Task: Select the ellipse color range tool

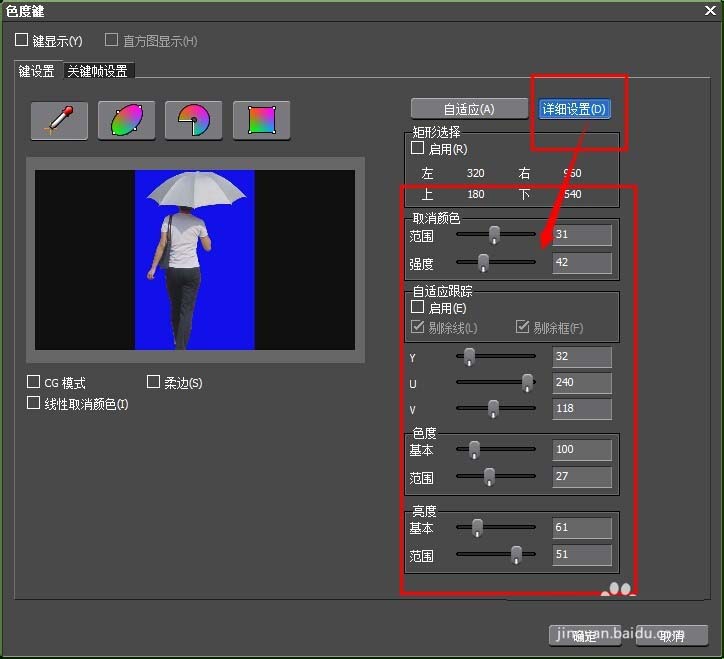Action: click(127, 121)
